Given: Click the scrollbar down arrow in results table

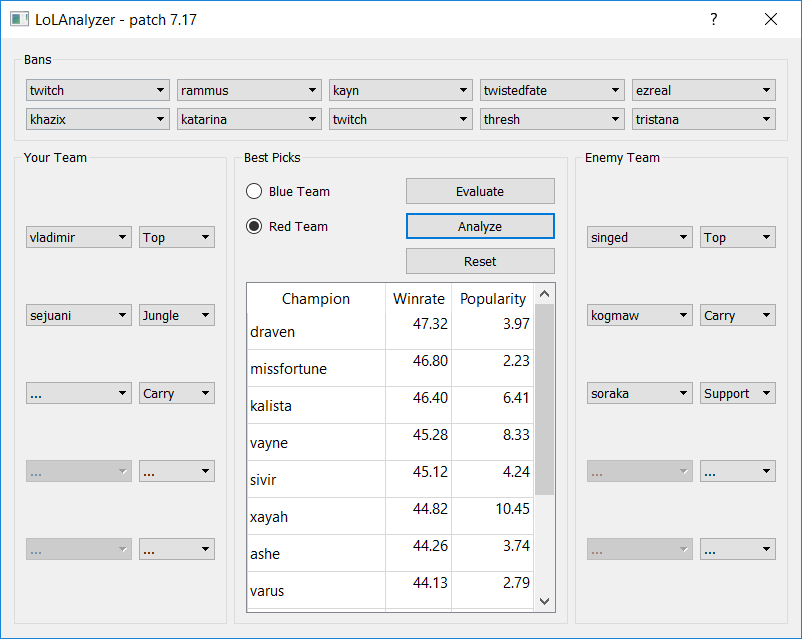Looking at the screenshot, I should click(x=544, y=601).
